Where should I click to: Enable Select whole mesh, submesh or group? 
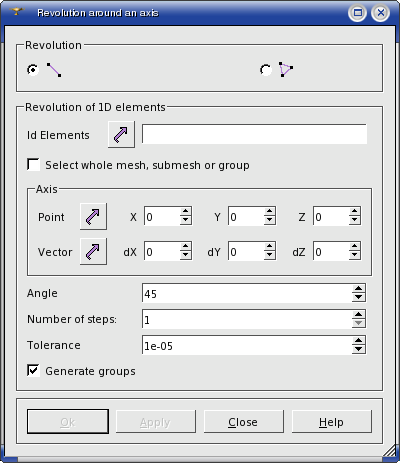tap(33, 165)
